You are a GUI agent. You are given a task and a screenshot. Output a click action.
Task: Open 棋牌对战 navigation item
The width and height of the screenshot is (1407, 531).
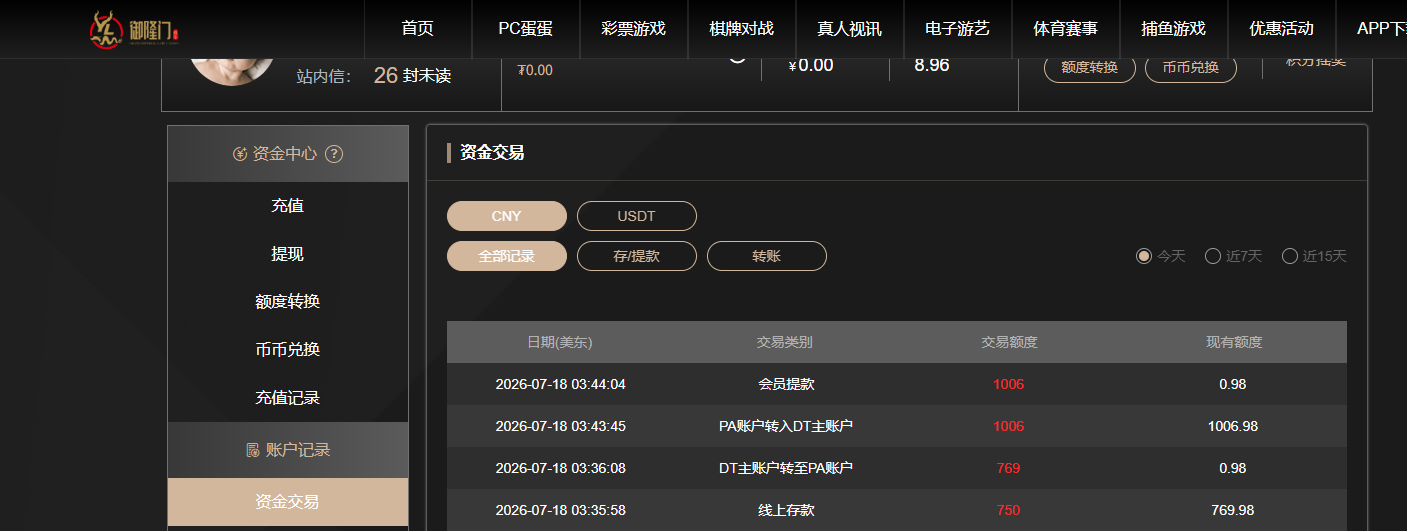click(742, 29)
